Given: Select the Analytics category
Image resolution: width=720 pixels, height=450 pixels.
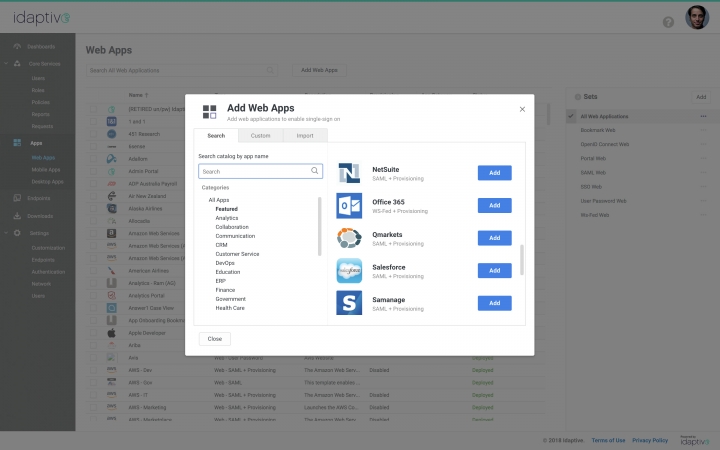Looking at the screenshot, I should (227, 218).
